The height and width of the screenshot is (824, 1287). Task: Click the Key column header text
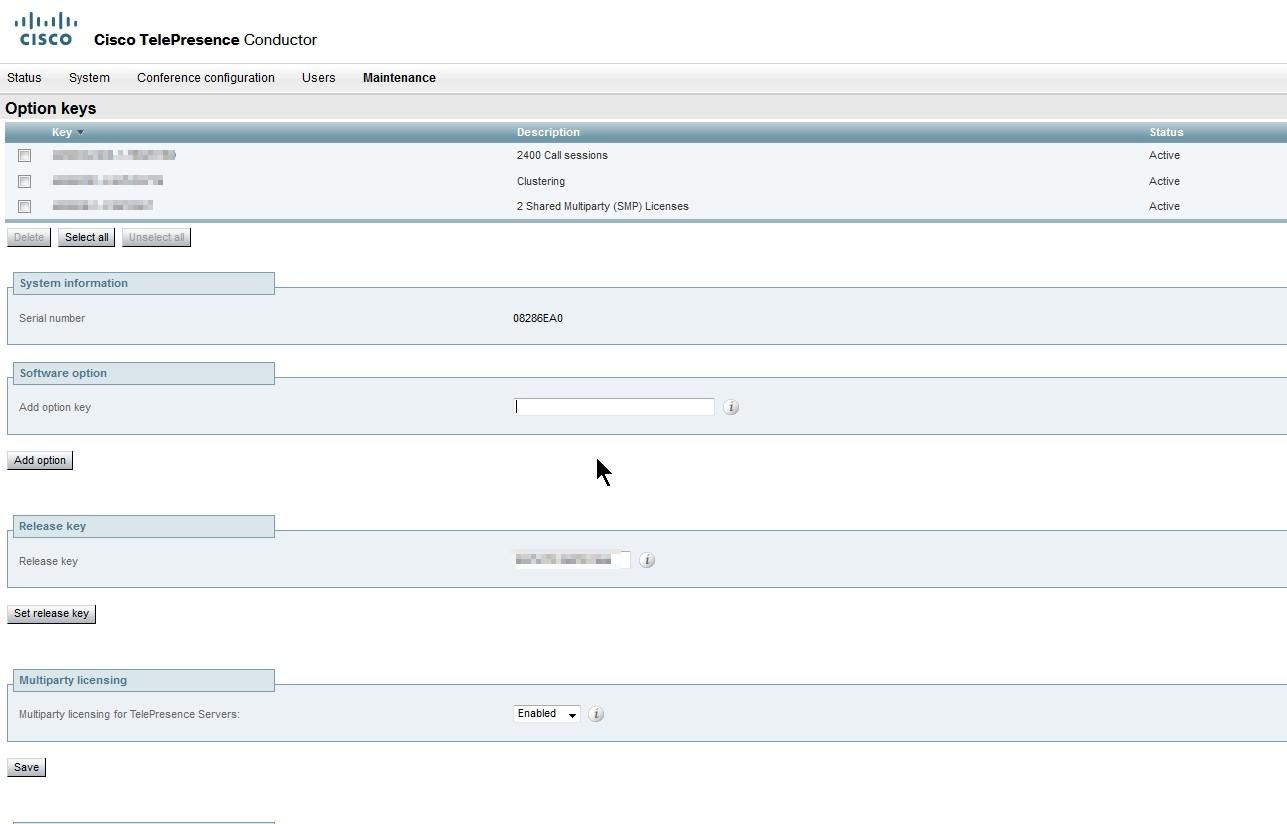tap(62, 132)
